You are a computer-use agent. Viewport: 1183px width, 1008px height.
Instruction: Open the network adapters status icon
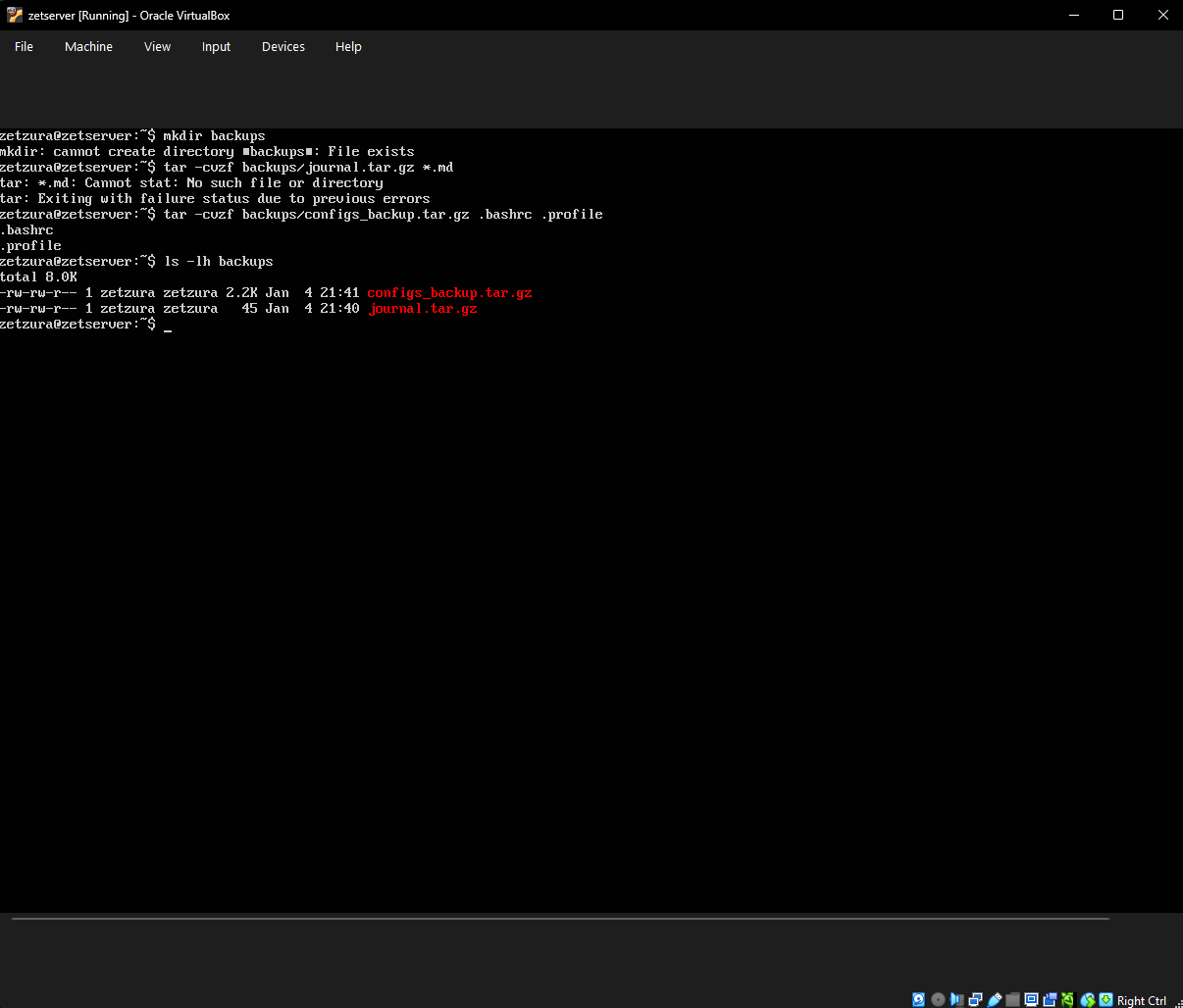(975, 1000)
